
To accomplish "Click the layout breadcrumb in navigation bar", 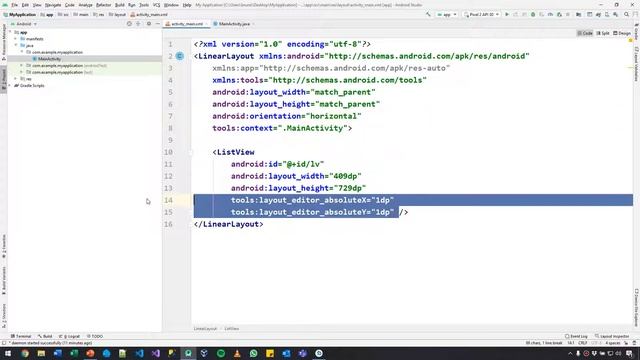I will click(118, 14).
